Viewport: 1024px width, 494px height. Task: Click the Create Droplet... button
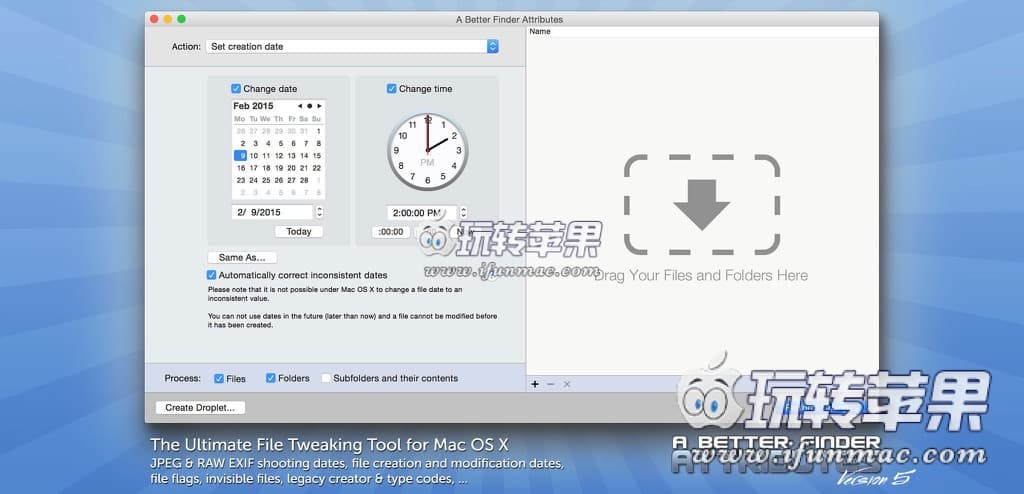[x=200, y=408]
